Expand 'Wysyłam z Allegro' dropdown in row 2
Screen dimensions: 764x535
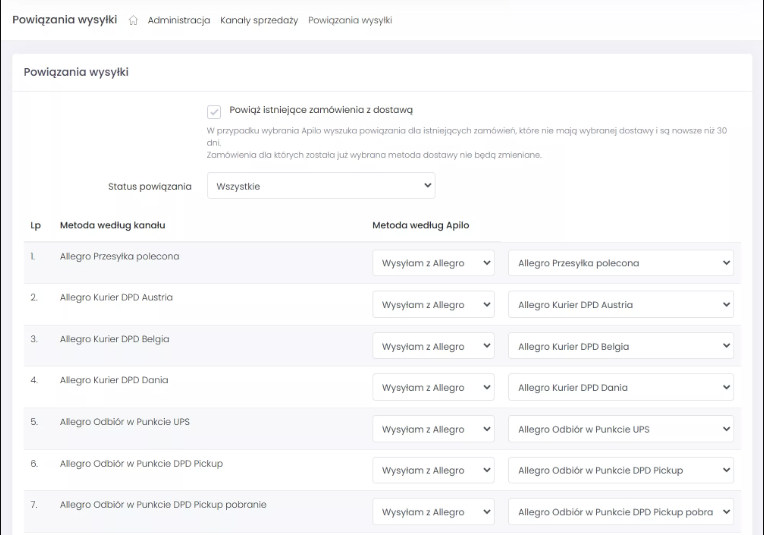click(x=434, y=305)
